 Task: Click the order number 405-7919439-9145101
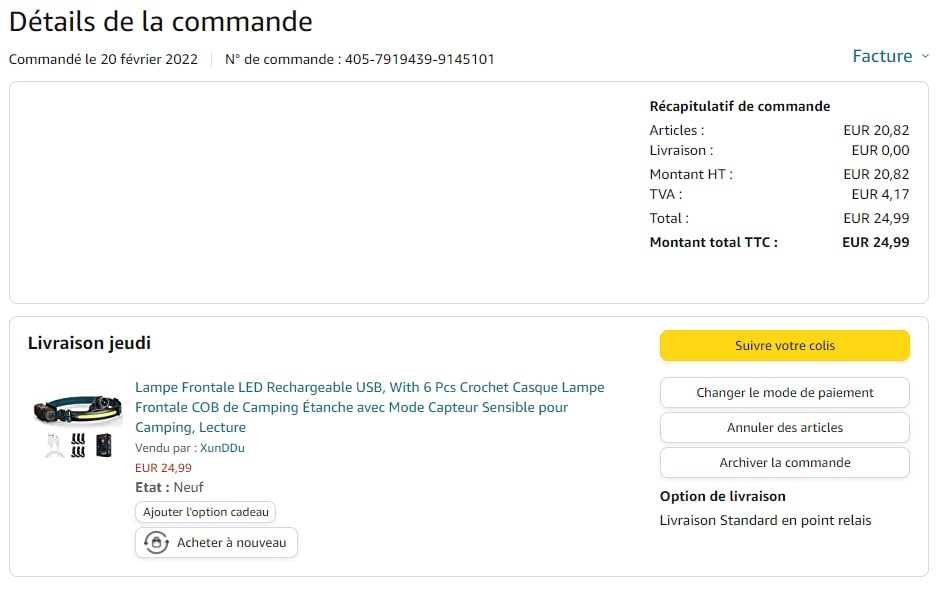419,59
